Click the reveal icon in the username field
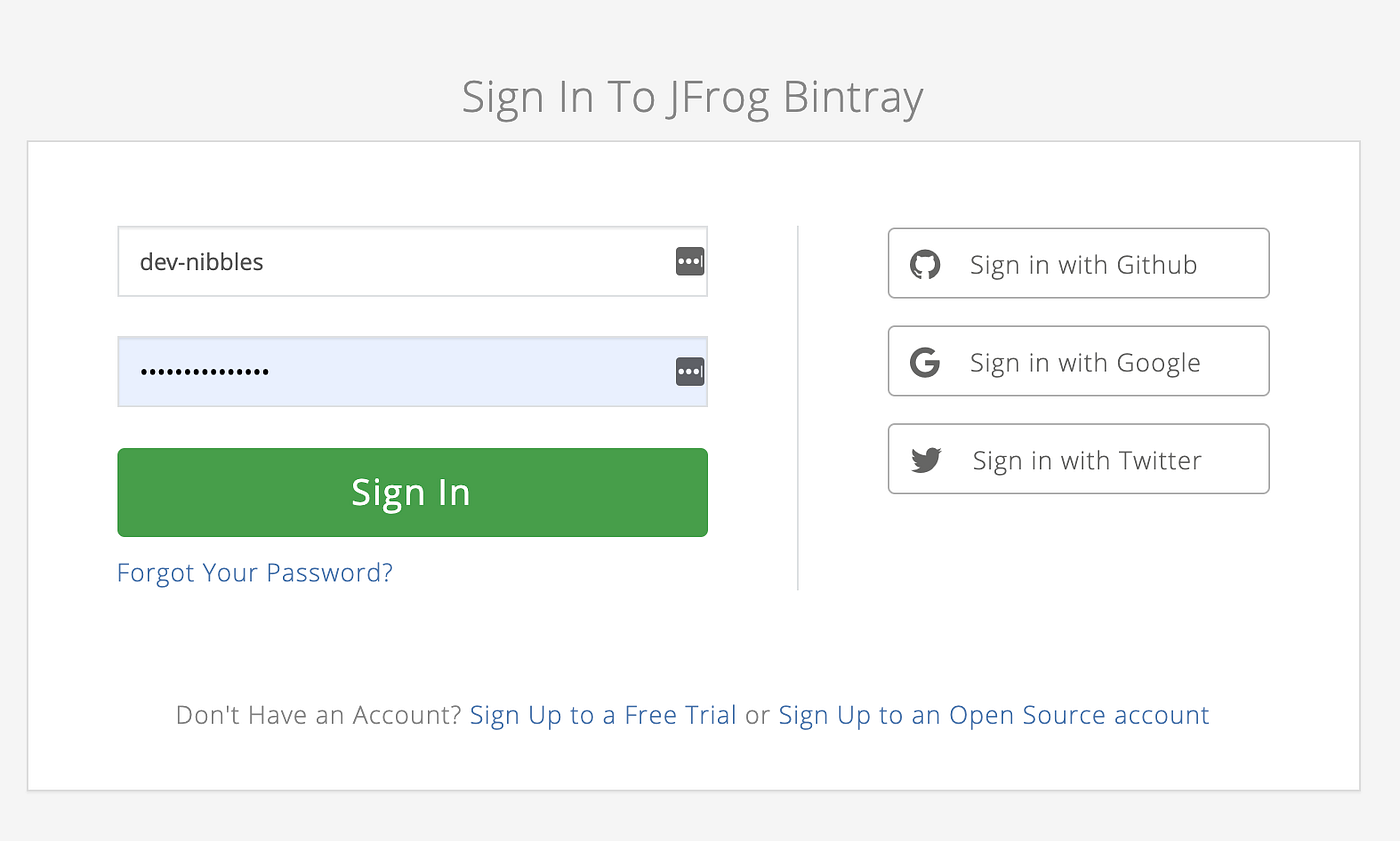This screenshot has width=1400, height=841. tap(689, 261)
